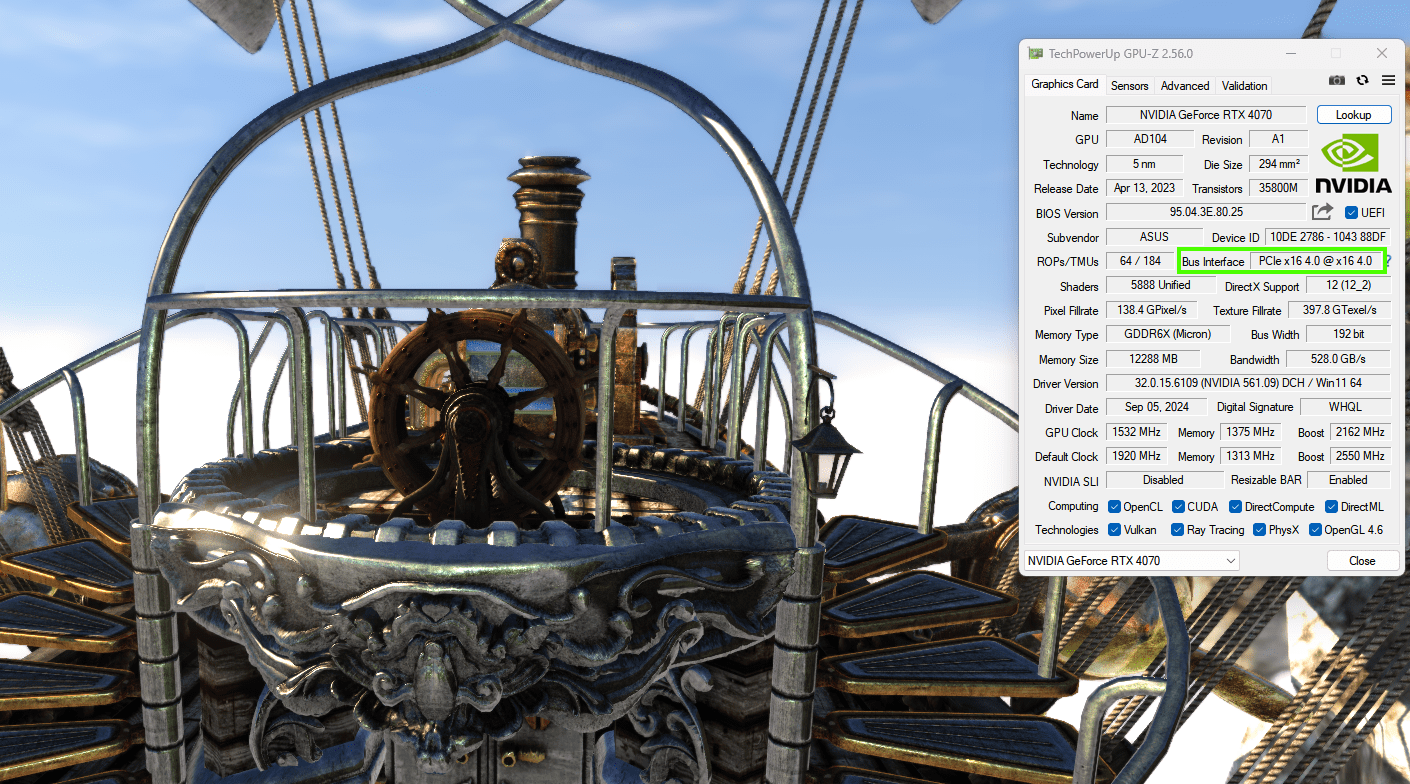Open the GPU-Z hamburger menu
Image resolution: width=1410 pixels, height=784 pixels.
coord(1388,80)
